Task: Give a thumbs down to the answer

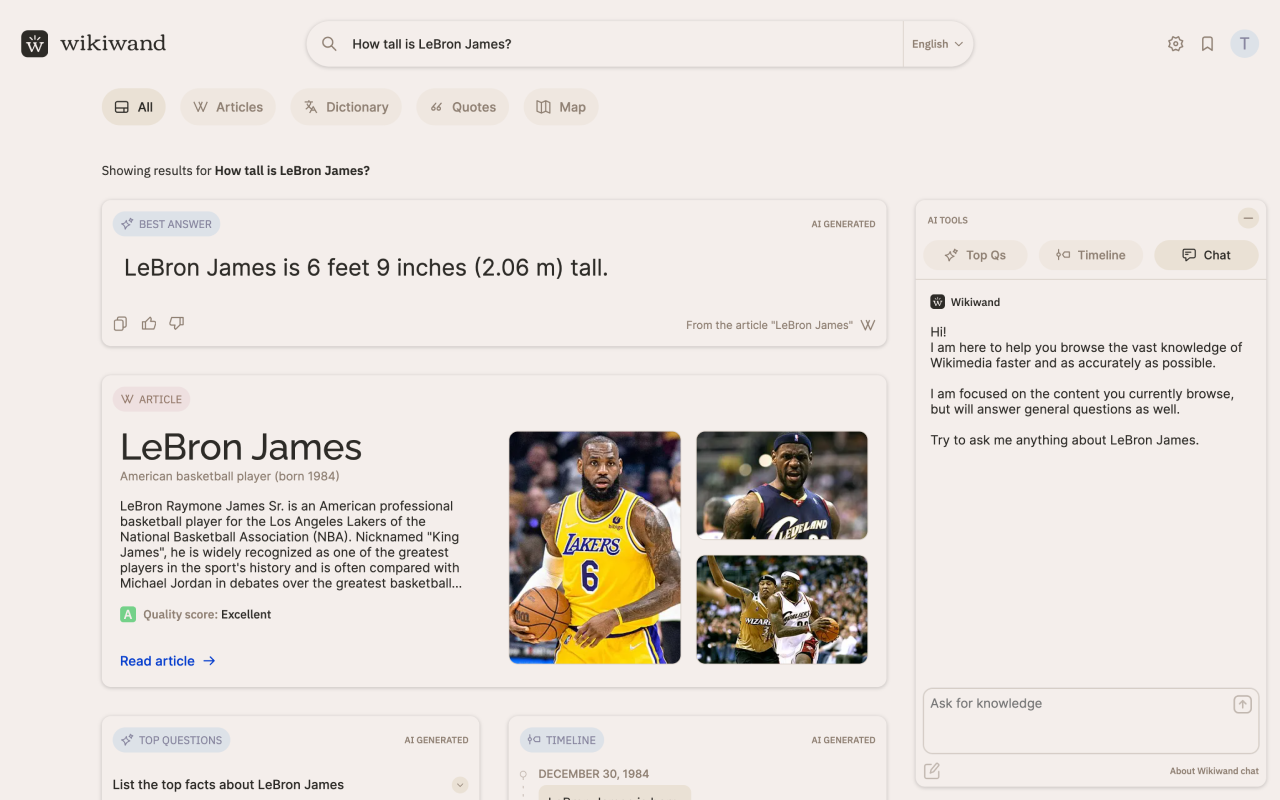Action: tap(176, 323)
